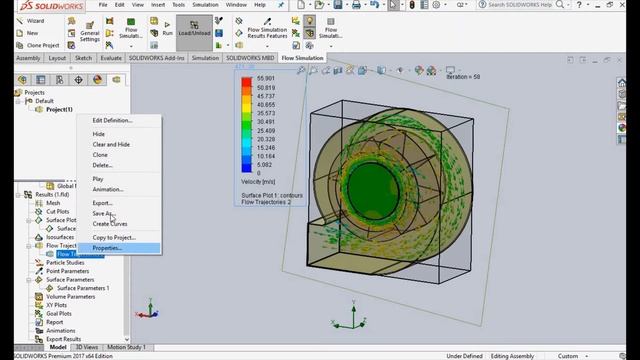Open dropdown arrow beside the Options gear
The image size is (640, 360).
click(445, 5)
